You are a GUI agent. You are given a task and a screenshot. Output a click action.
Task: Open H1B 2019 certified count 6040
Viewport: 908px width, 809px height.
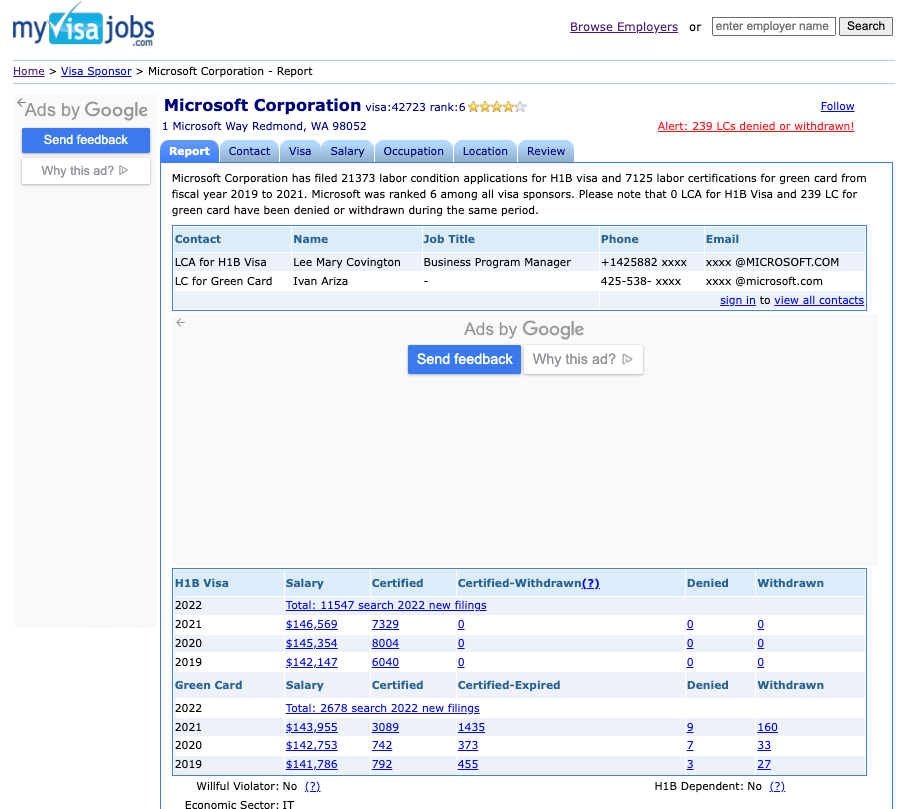385,662
